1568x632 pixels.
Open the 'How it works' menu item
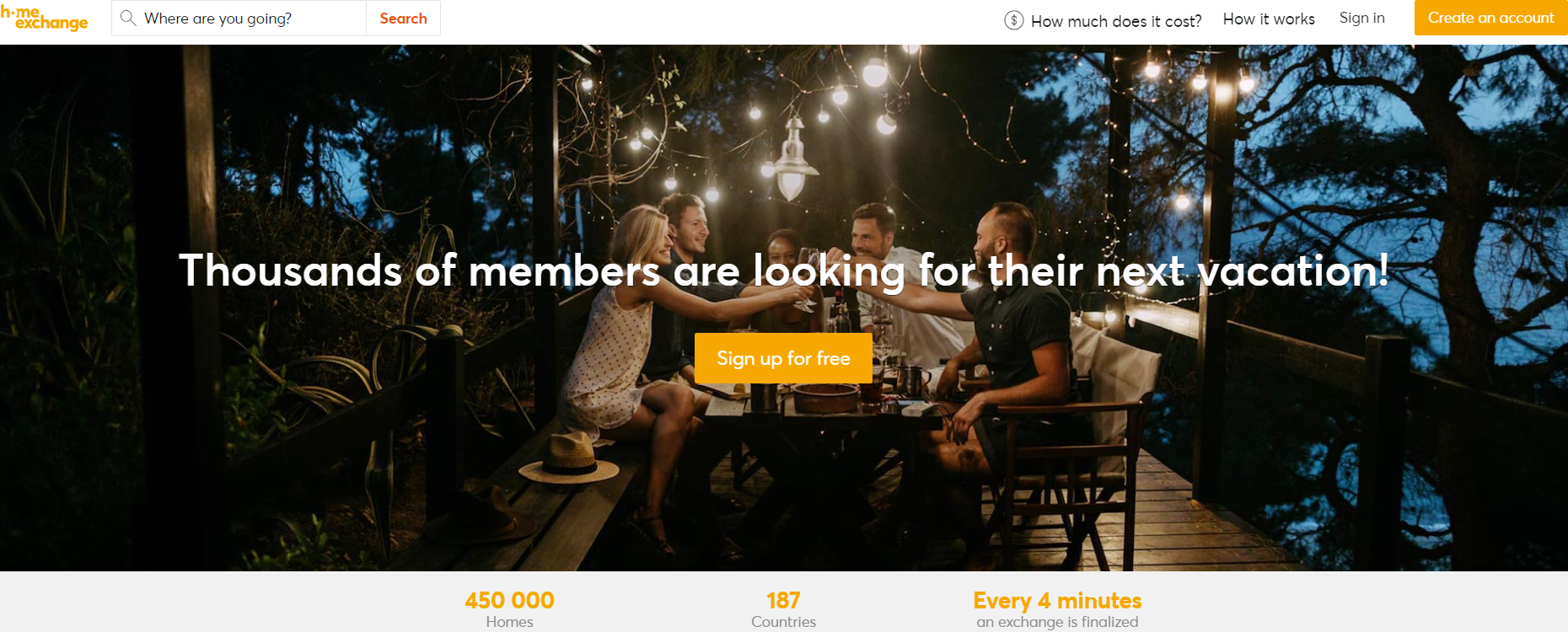(1269, 19)
